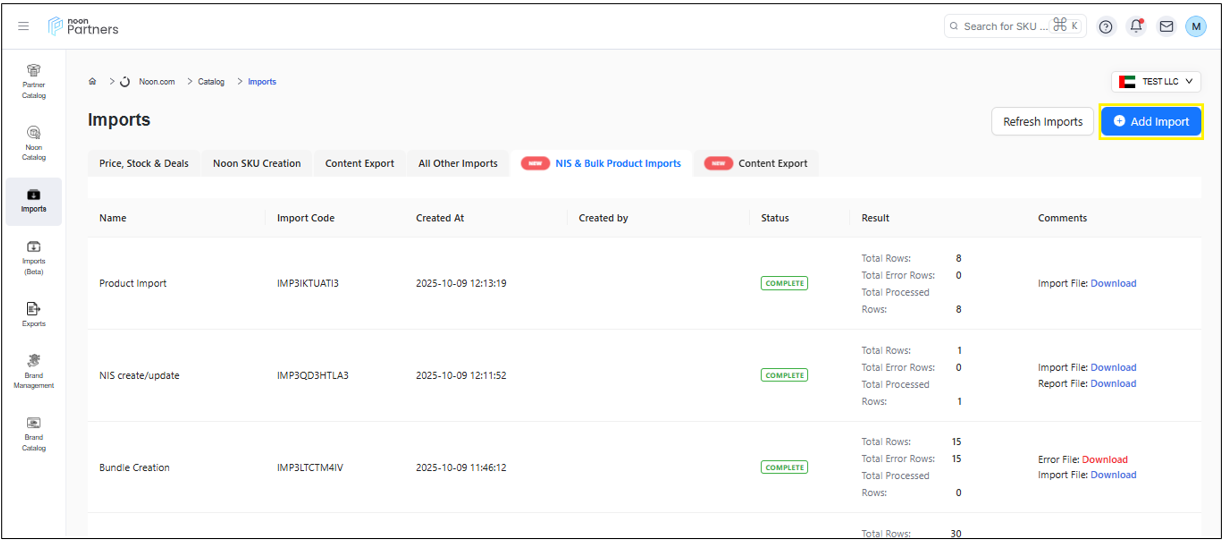Click the Search for SKU field
1225x543 pixels.
click(1005, 27)
